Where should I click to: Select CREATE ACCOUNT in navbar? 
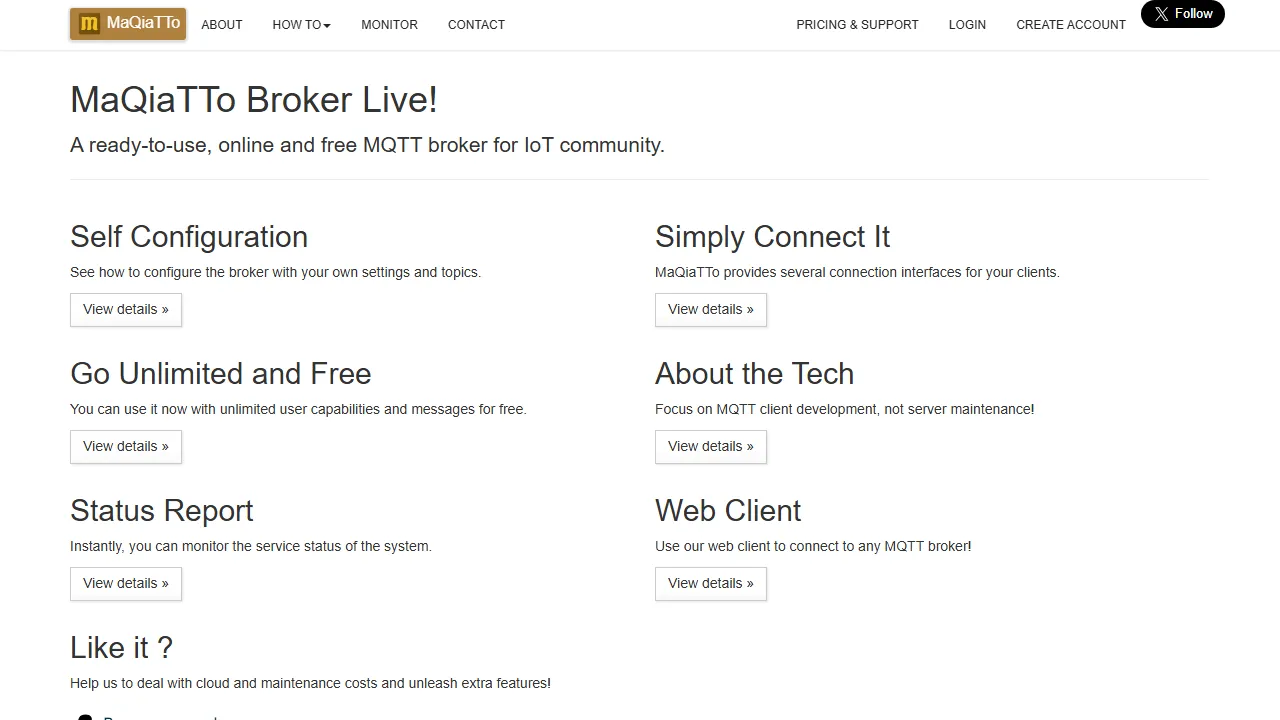(1070, 24)
